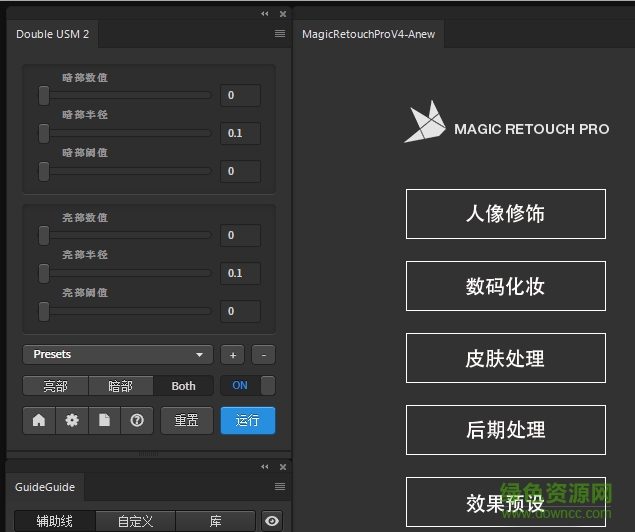Add a preset with the plus button
The height and width of the screenshot is (532, 635).
[232, 355]
